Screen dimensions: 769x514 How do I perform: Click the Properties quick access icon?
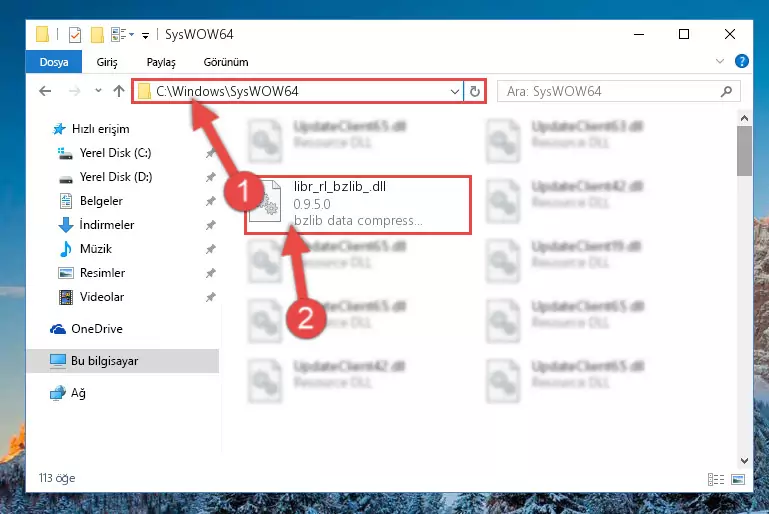(75, 35)
